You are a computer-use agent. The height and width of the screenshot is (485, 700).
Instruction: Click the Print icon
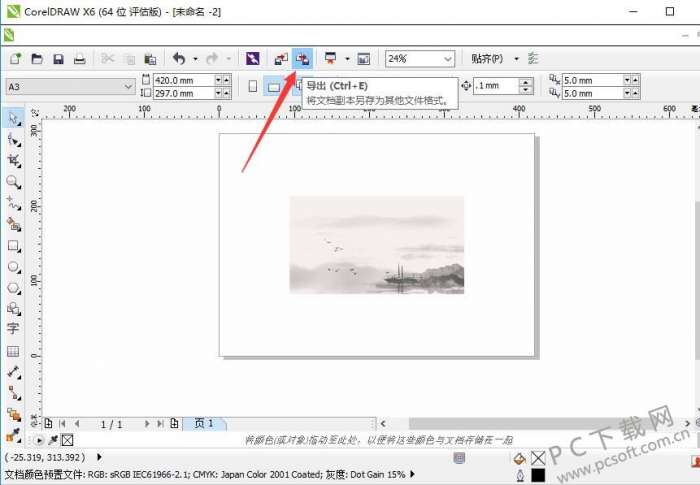pos(79,59)
